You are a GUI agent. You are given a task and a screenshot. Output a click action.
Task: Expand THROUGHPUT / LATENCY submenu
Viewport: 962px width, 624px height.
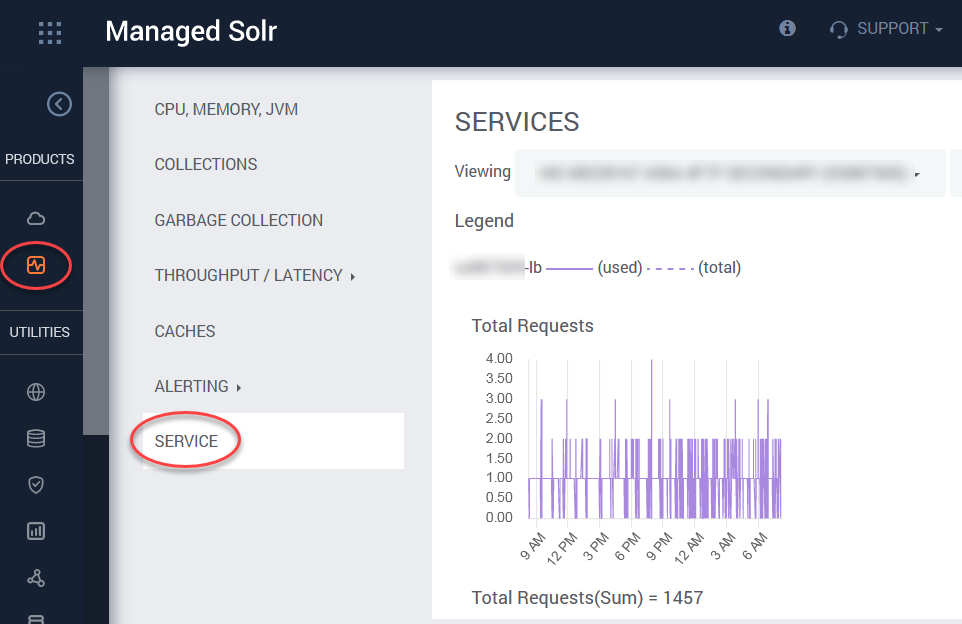255,275
